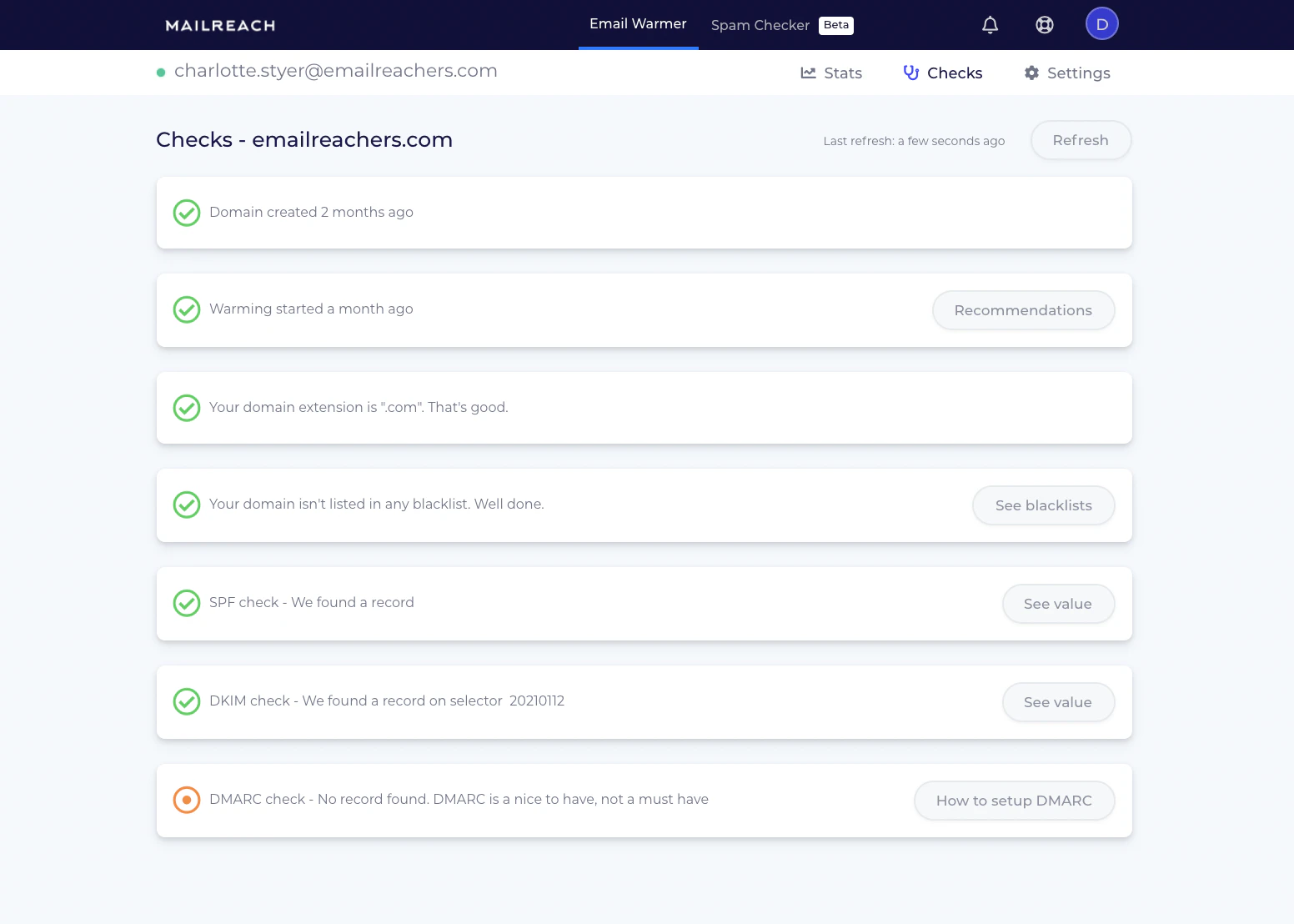Click the green check next to Domain created

[187, 213]
